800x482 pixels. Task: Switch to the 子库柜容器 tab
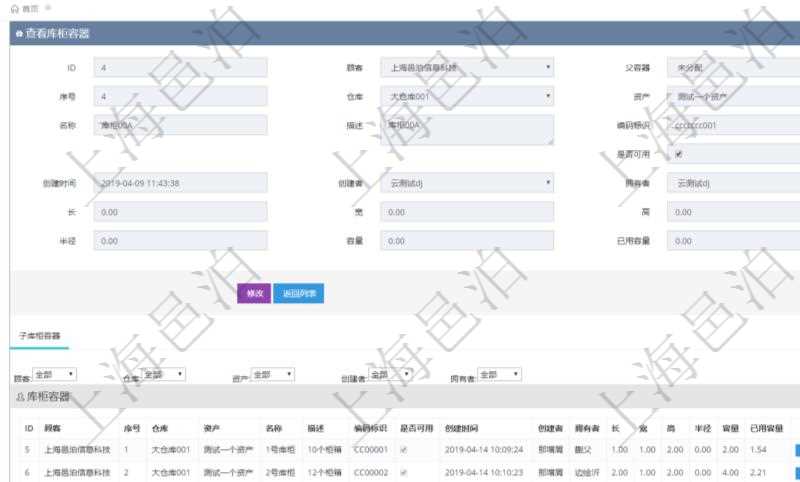tap(40, 335)
